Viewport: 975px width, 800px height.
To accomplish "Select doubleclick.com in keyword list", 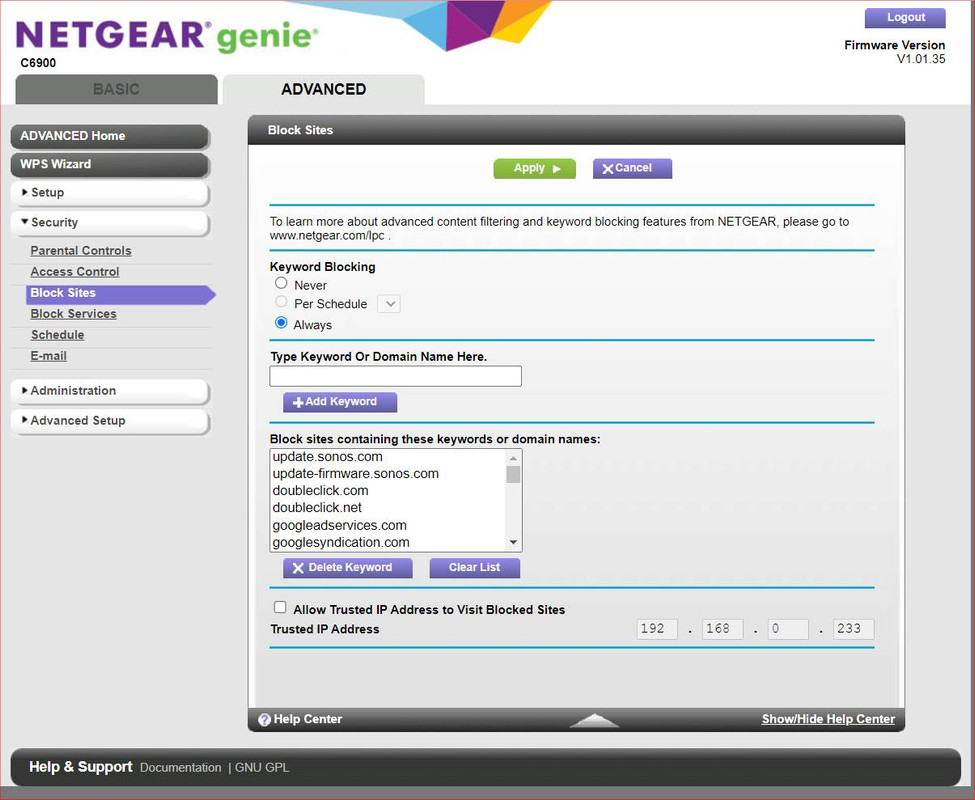I will coord(389,491).
